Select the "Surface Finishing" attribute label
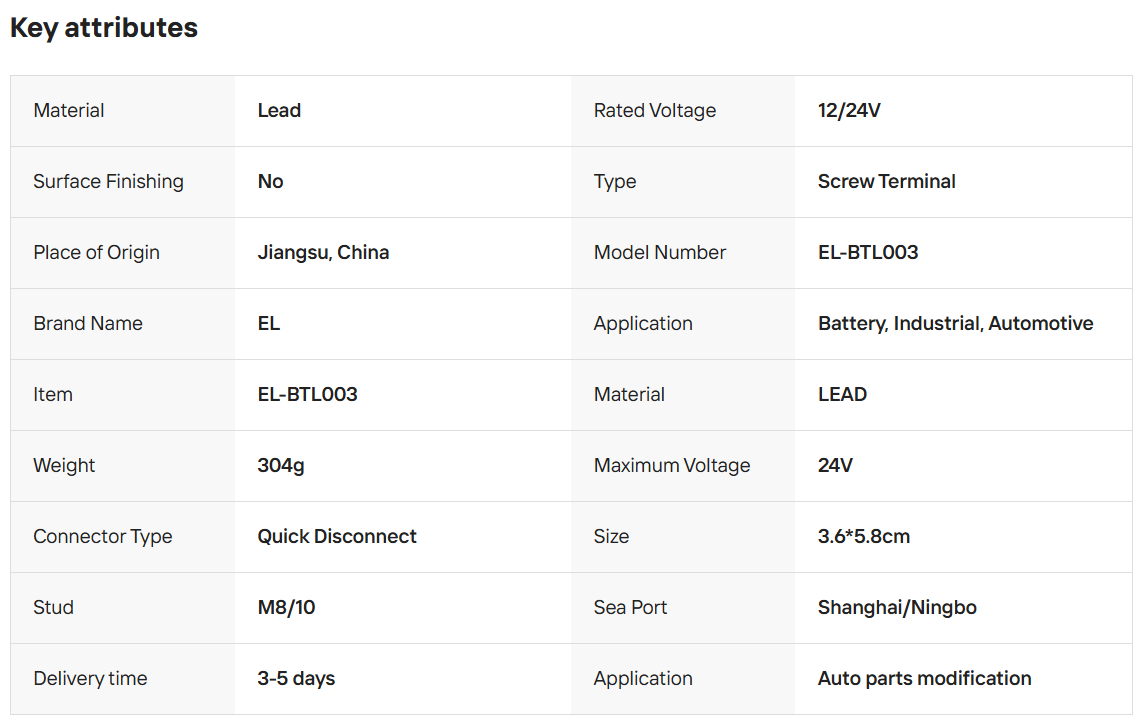The width and height of the screenshot is (1148, 723). click(108, 182)
